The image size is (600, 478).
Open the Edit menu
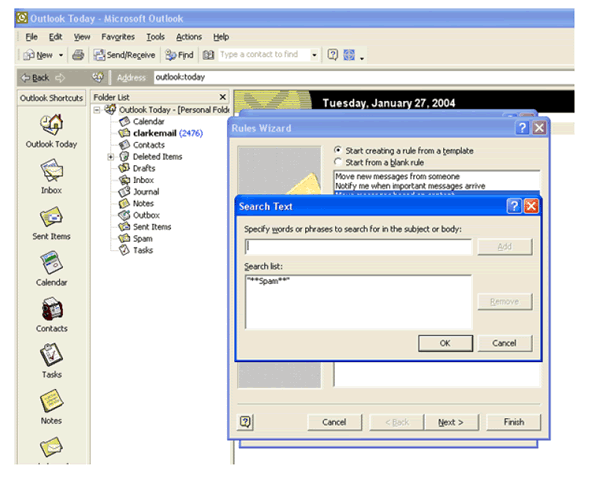click(x=55, y=37)
